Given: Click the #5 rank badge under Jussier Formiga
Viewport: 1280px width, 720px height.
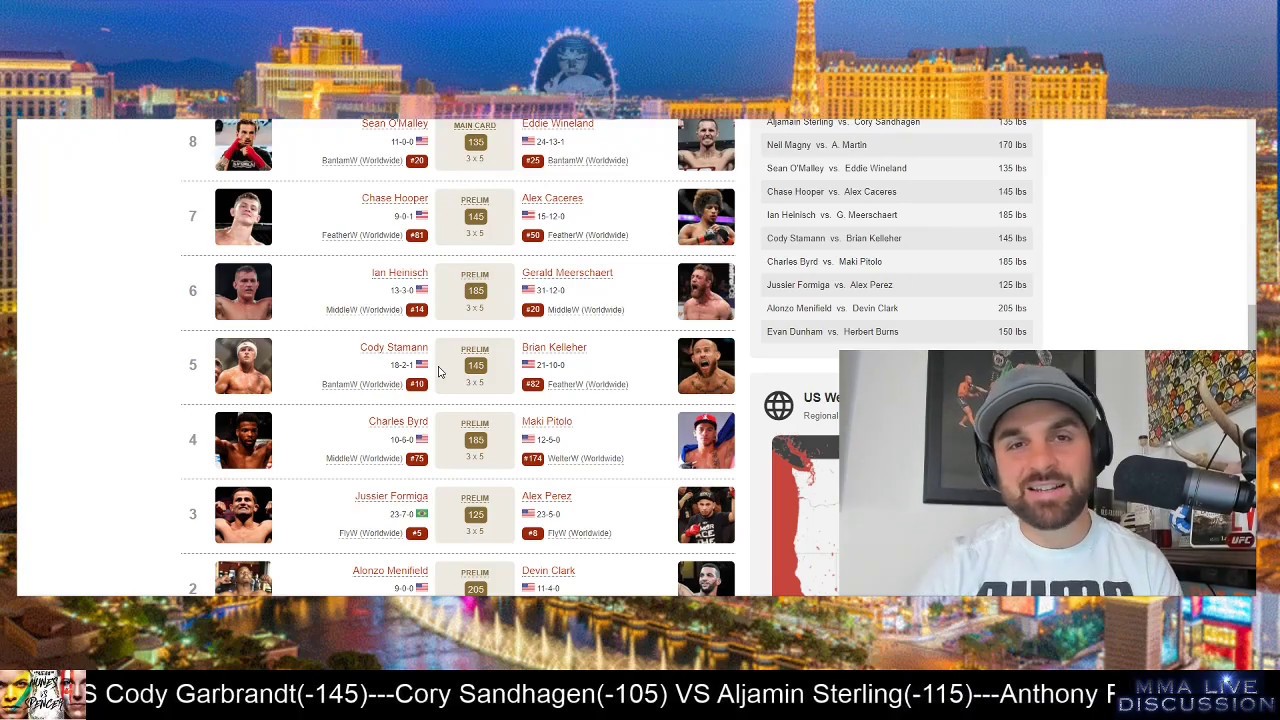Looking at the screenshot, I should point(417,533).
